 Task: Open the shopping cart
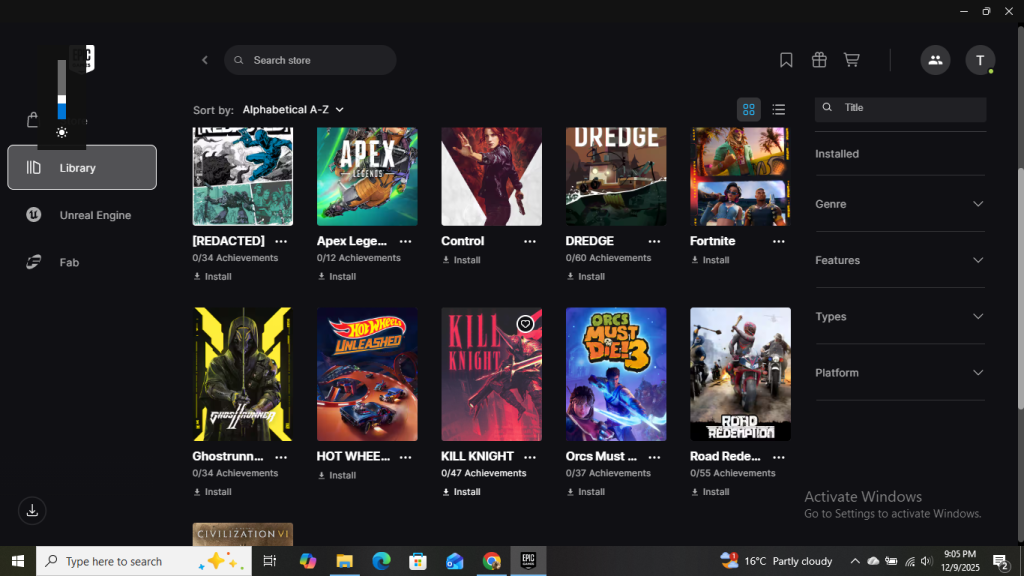click(x=851, y=60)
